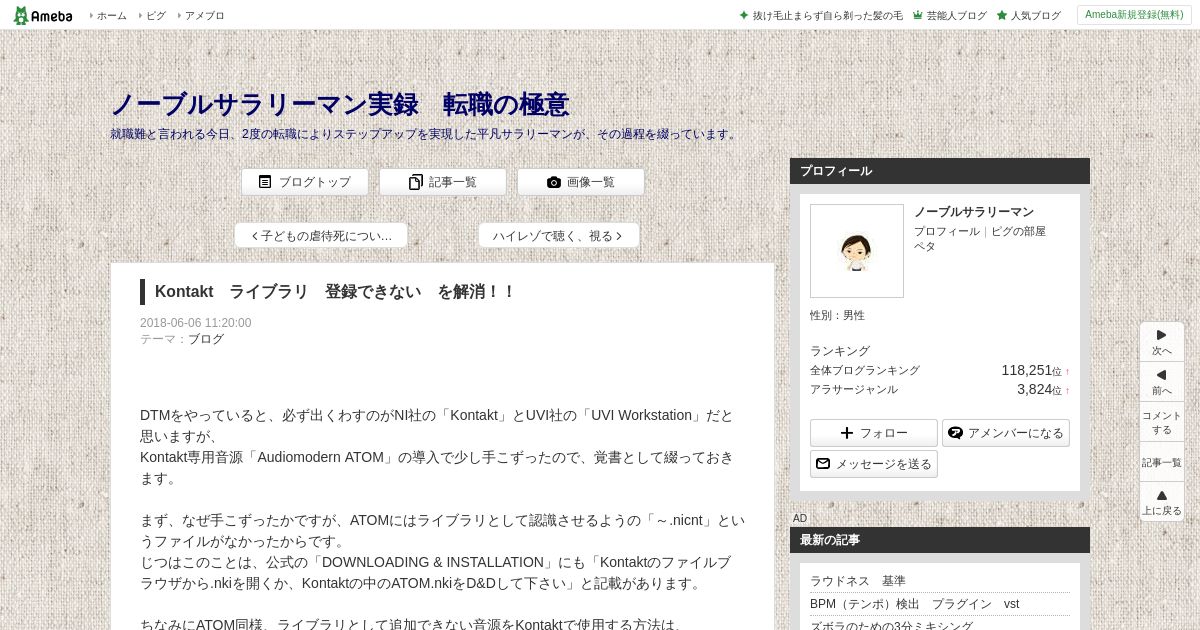Image resolution: width=1200 pixels, height=630 pixels.
Task: Click the crown icon beside 芸能人ブログ
Action: (918, 16)
